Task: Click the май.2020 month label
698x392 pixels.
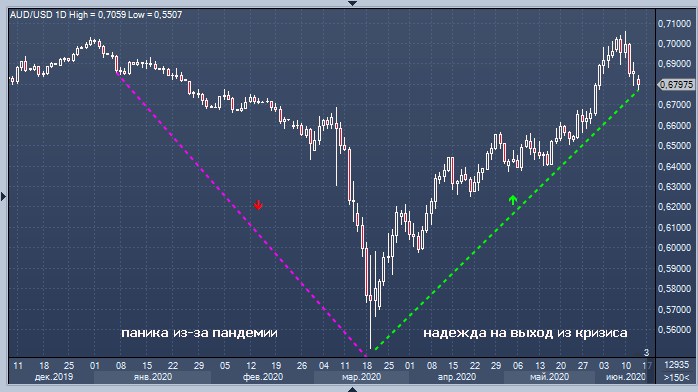Action: pos(549,377)
